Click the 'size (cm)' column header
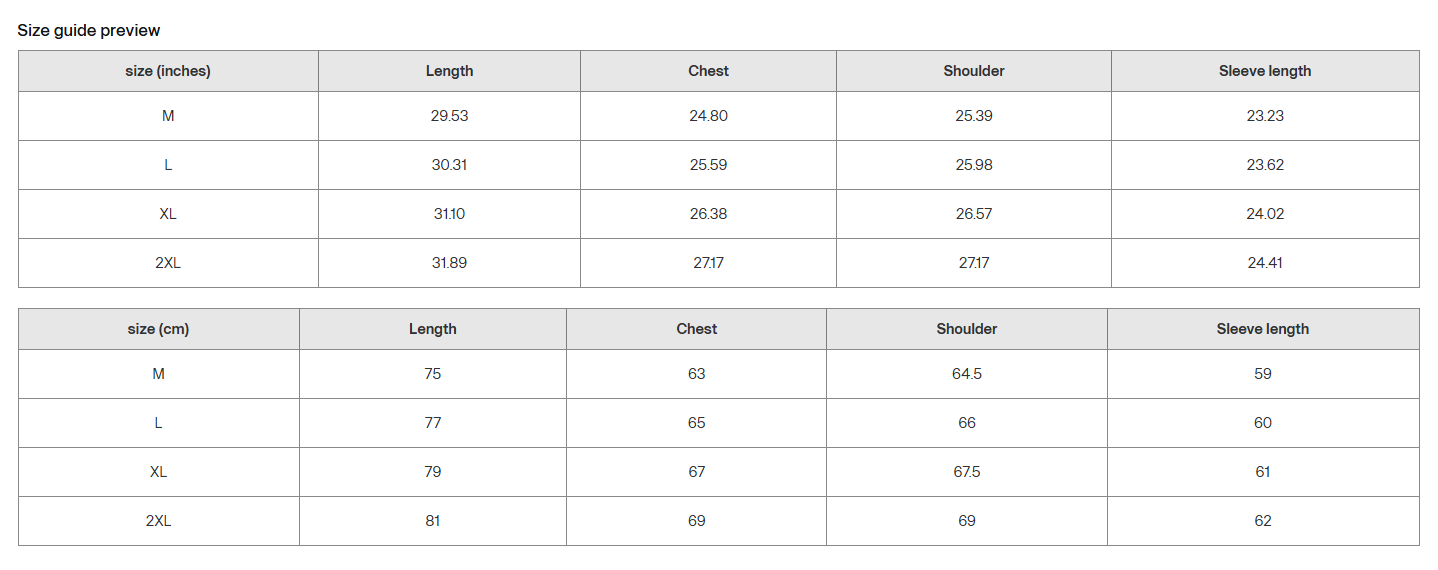Image resolution: width=1438 pixels, height=570 pixels. click(158, 329)
